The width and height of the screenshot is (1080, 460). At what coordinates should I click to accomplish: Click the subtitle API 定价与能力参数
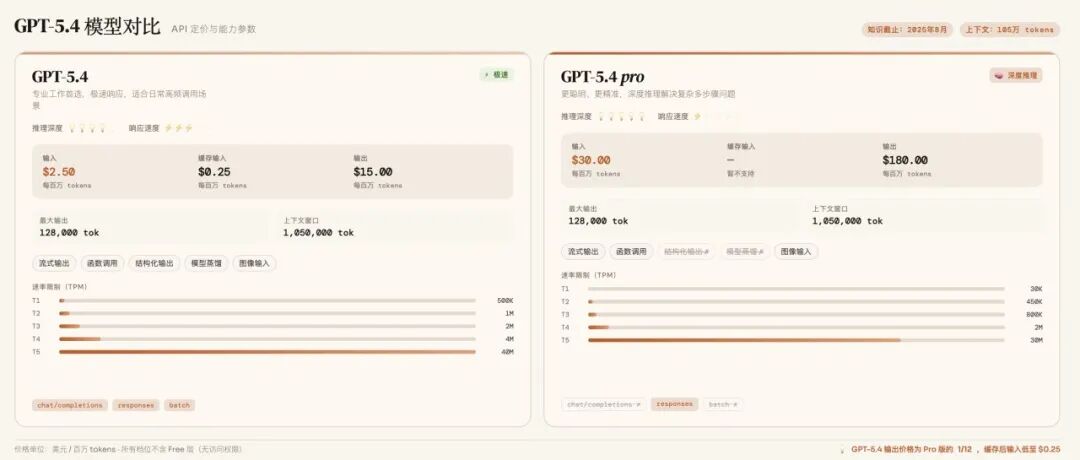(x=214, y=30)
